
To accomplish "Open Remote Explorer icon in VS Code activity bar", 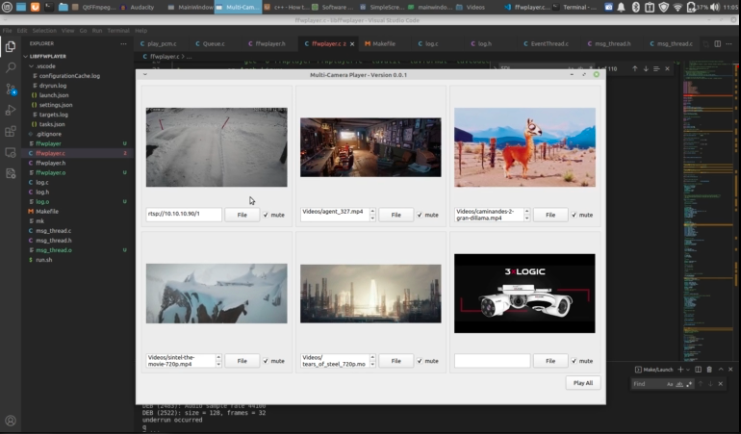I will tap(10, 153).
